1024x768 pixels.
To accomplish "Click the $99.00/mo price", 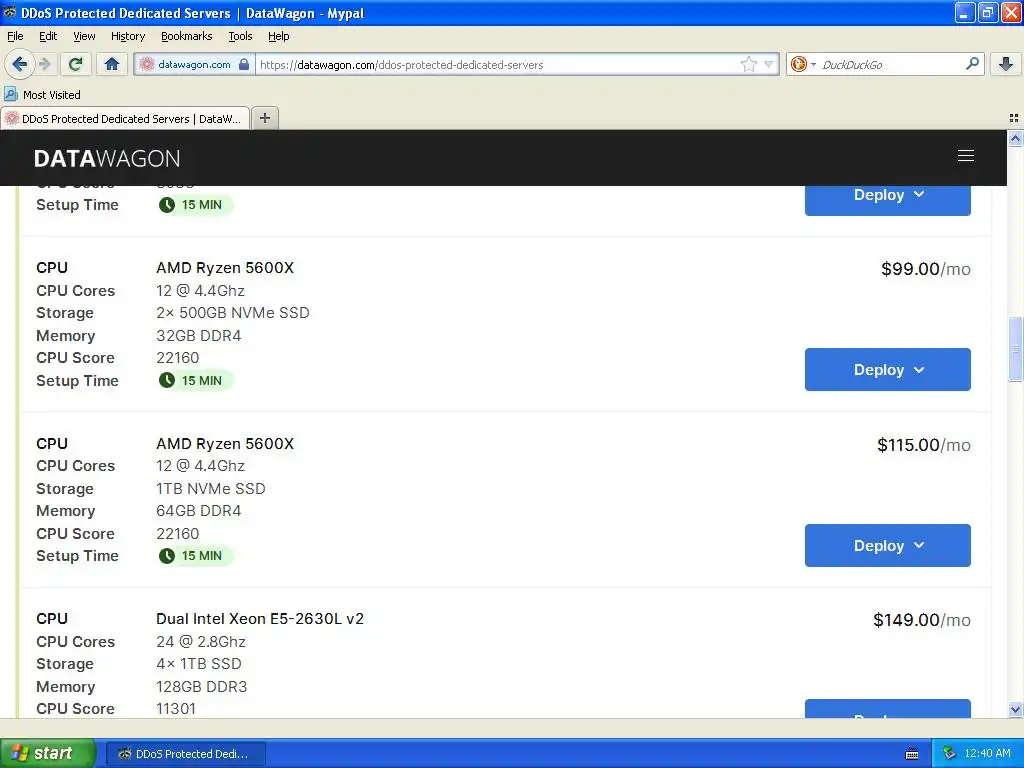I will click(x=925, y=269).
